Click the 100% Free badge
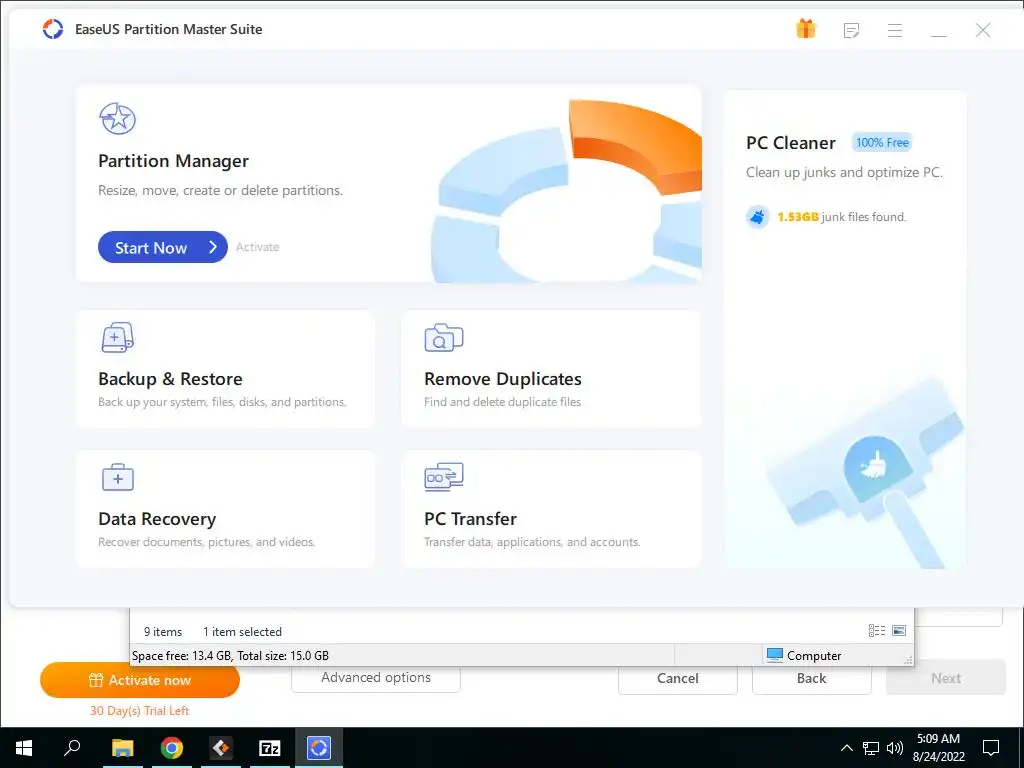Viewport: 1024px width, 768px height. 882,142
